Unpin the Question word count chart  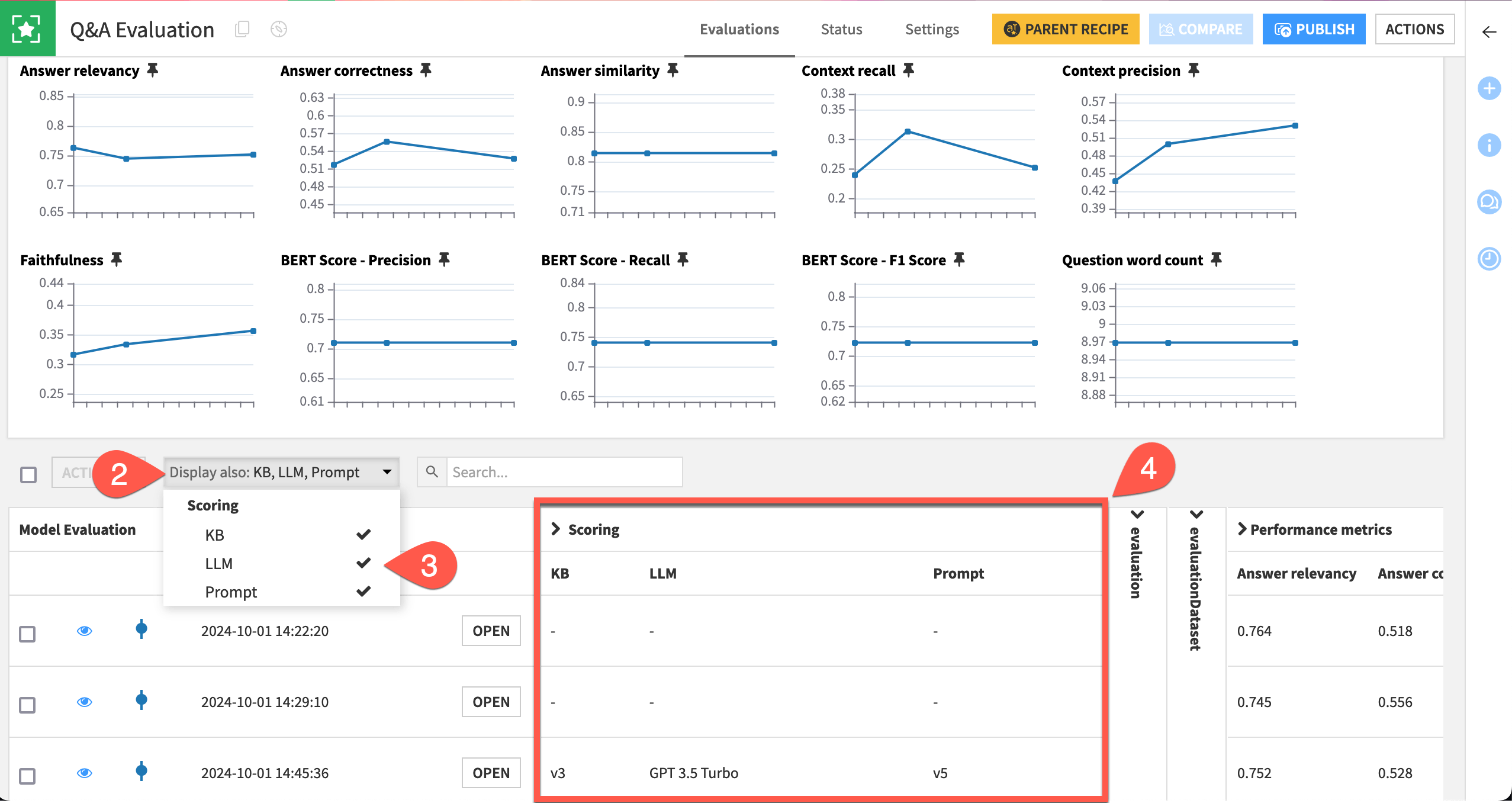coord(1216,259)
